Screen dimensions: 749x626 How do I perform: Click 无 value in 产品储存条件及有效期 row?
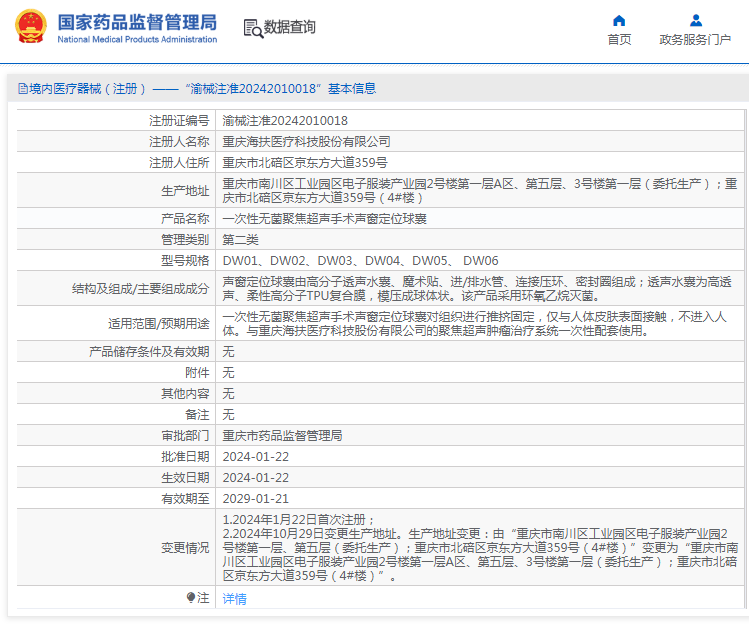tap(228, 352)
